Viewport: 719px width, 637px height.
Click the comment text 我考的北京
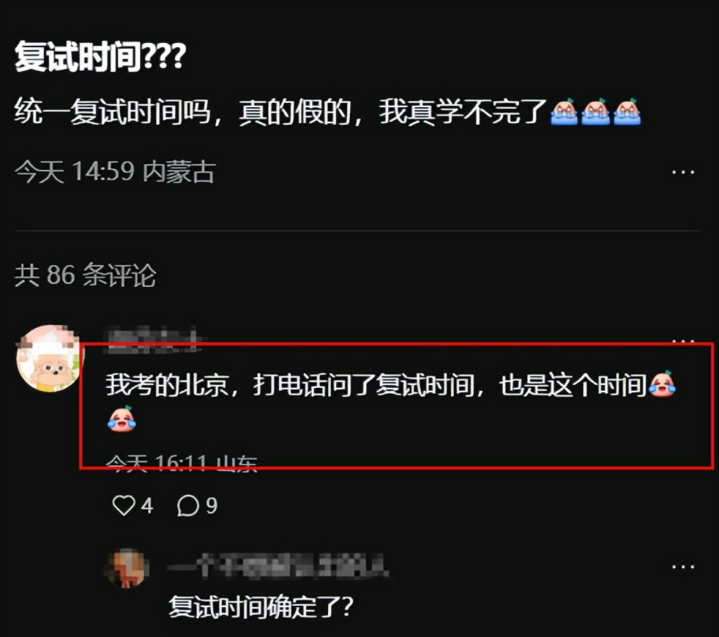click(167, 384)
